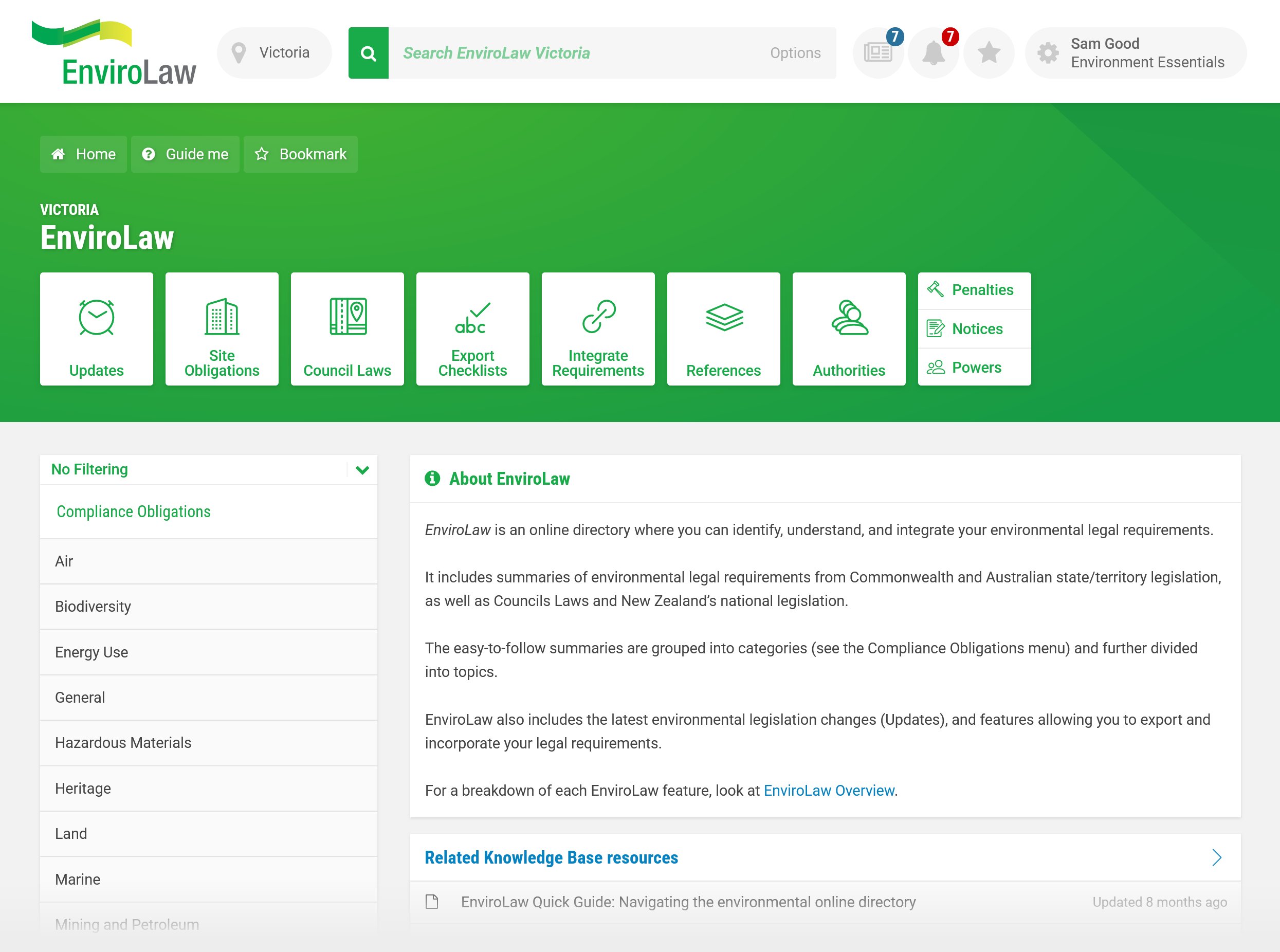Select Compliance Obligations menu header
1280x952 pixels.
(x=209, y=512)
